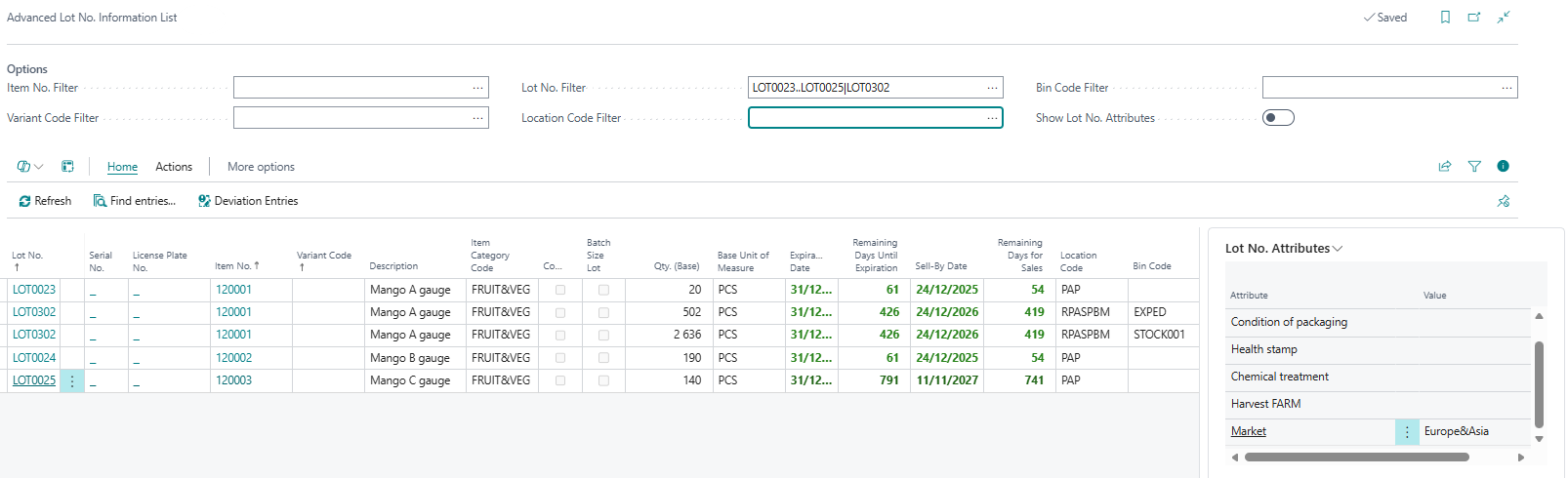
Task: Open Lot No. Filter lookup ellipsis
Action: coord(992,88)
